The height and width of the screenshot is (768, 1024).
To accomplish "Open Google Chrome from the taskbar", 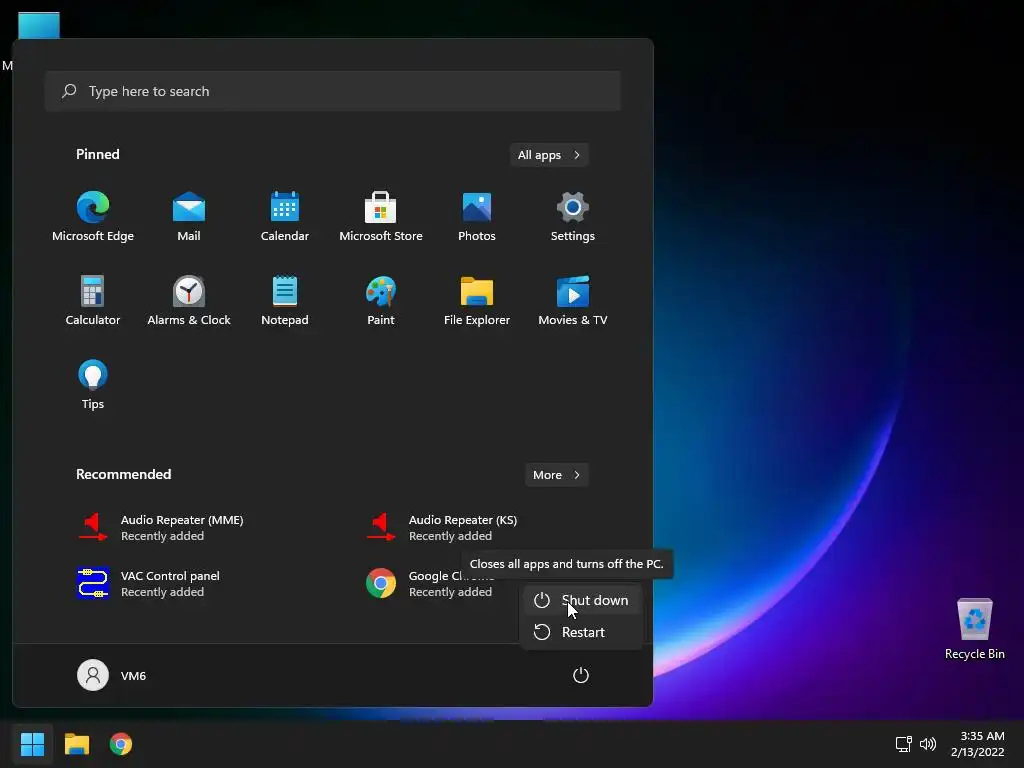I will click(121, 744).
